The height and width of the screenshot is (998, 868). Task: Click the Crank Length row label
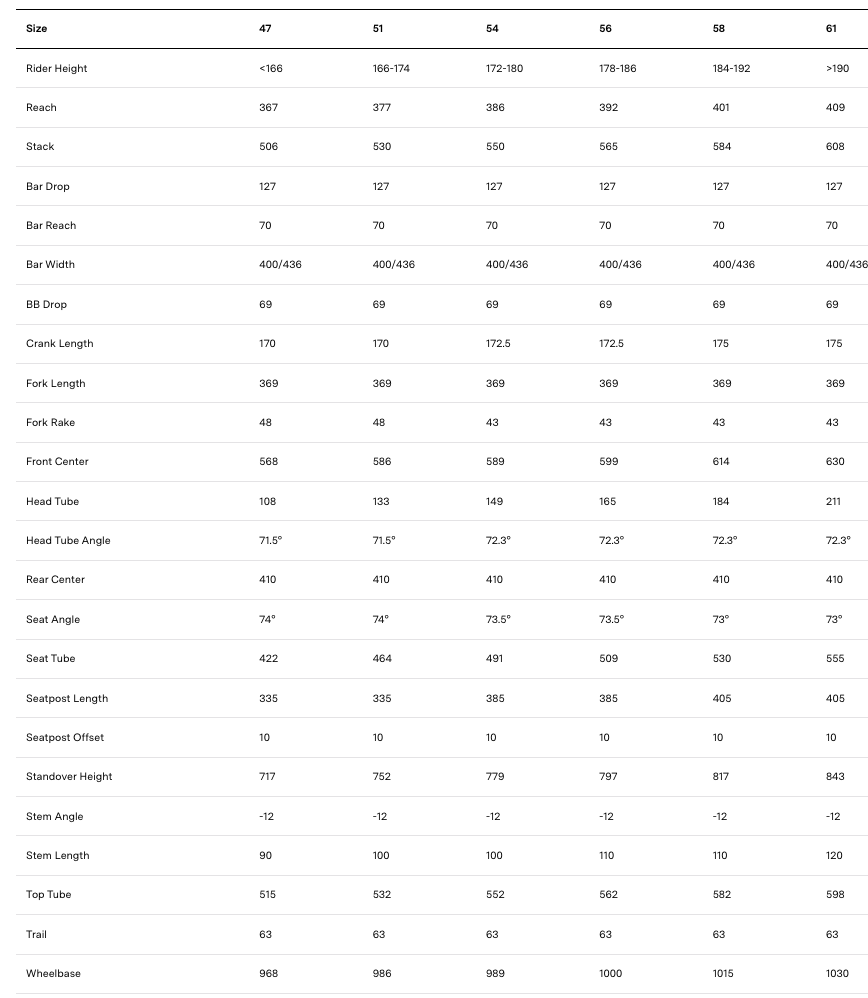(59, 344)
